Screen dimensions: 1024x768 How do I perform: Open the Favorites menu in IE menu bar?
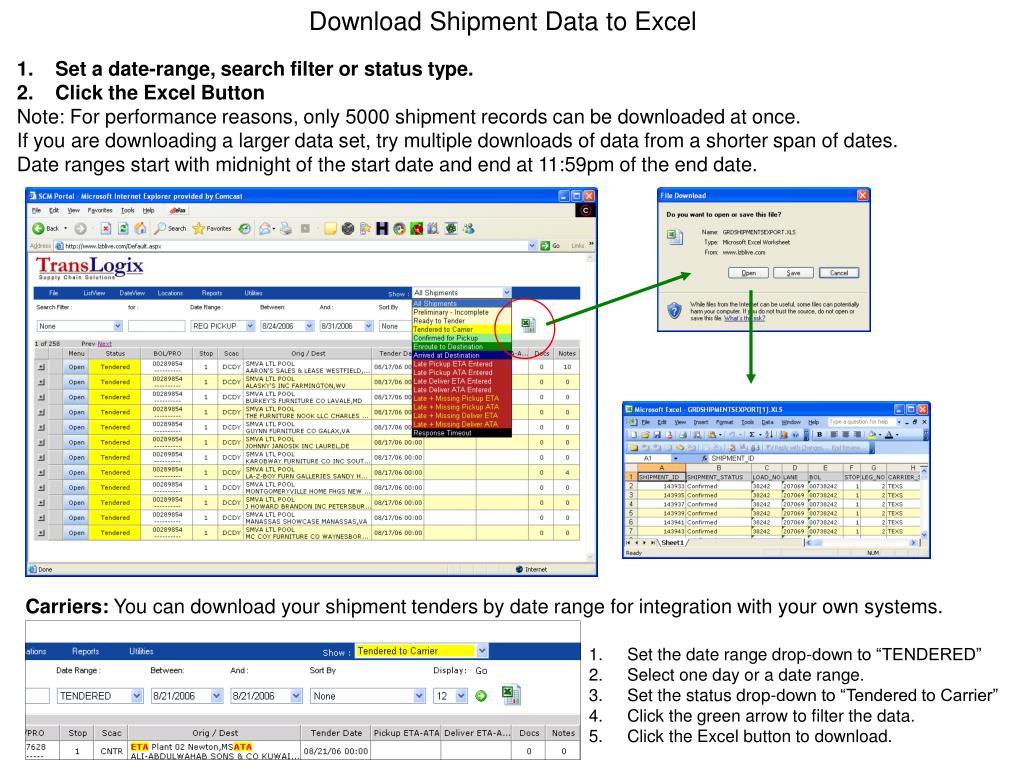[x=100, y=210]
